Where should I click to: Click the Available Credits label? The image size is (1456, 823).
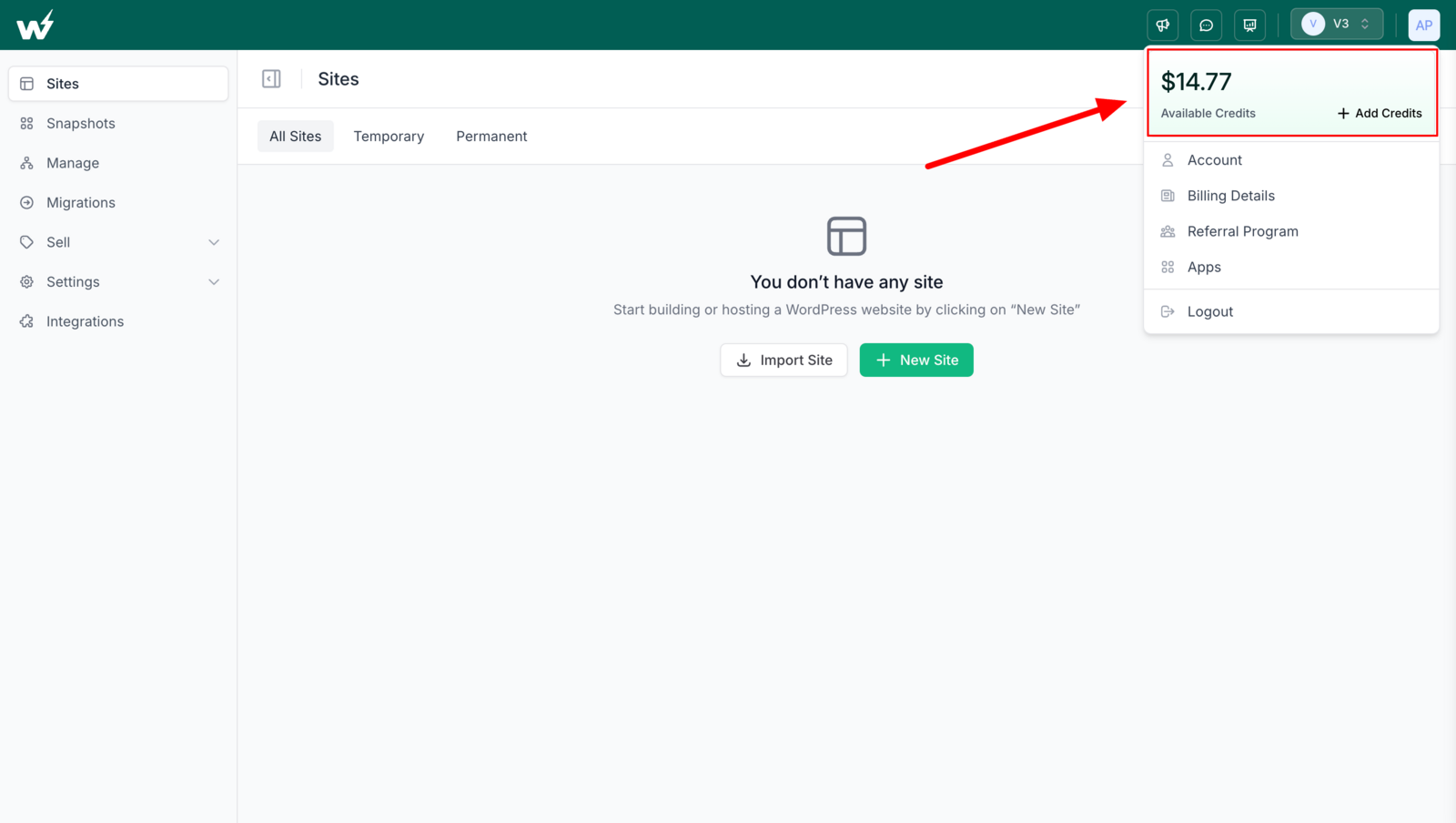(1208, 113)
